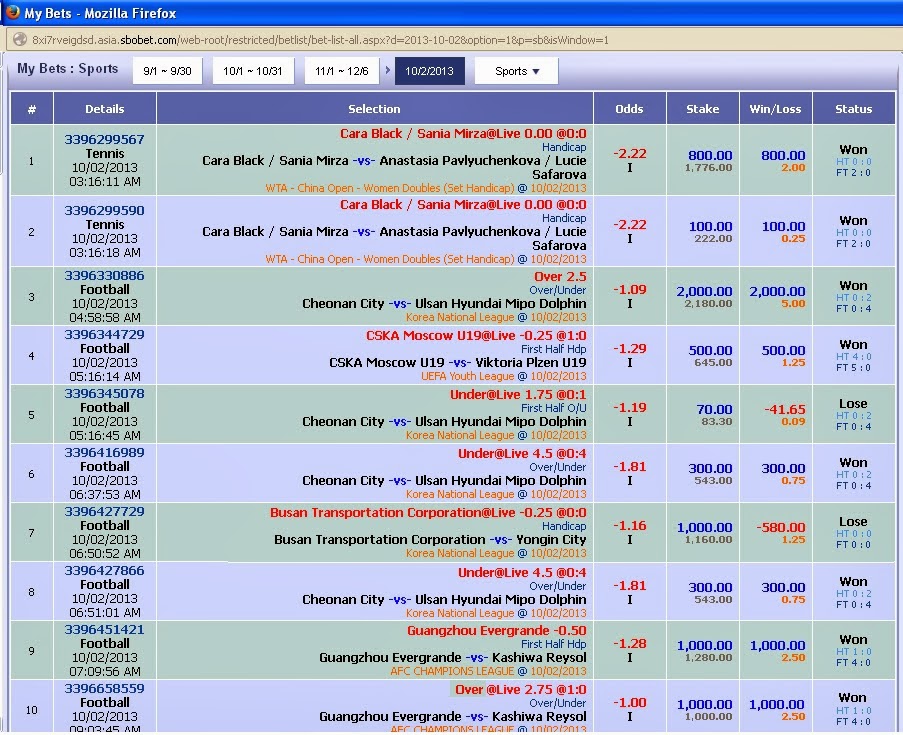Click the -1.29 odds value in row 4
Image resolution: width=903 pixels, height=735 pixels.
click(x=629, y=348)
